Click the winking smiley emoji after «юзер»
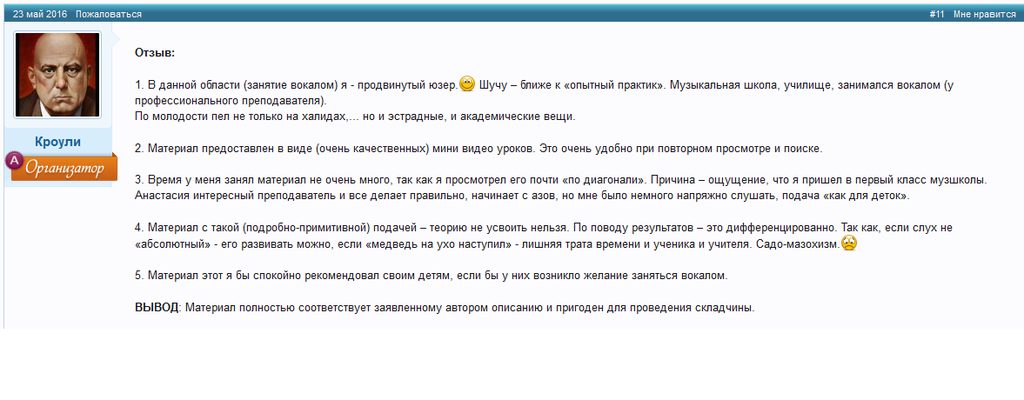 [x=467, y=85]
